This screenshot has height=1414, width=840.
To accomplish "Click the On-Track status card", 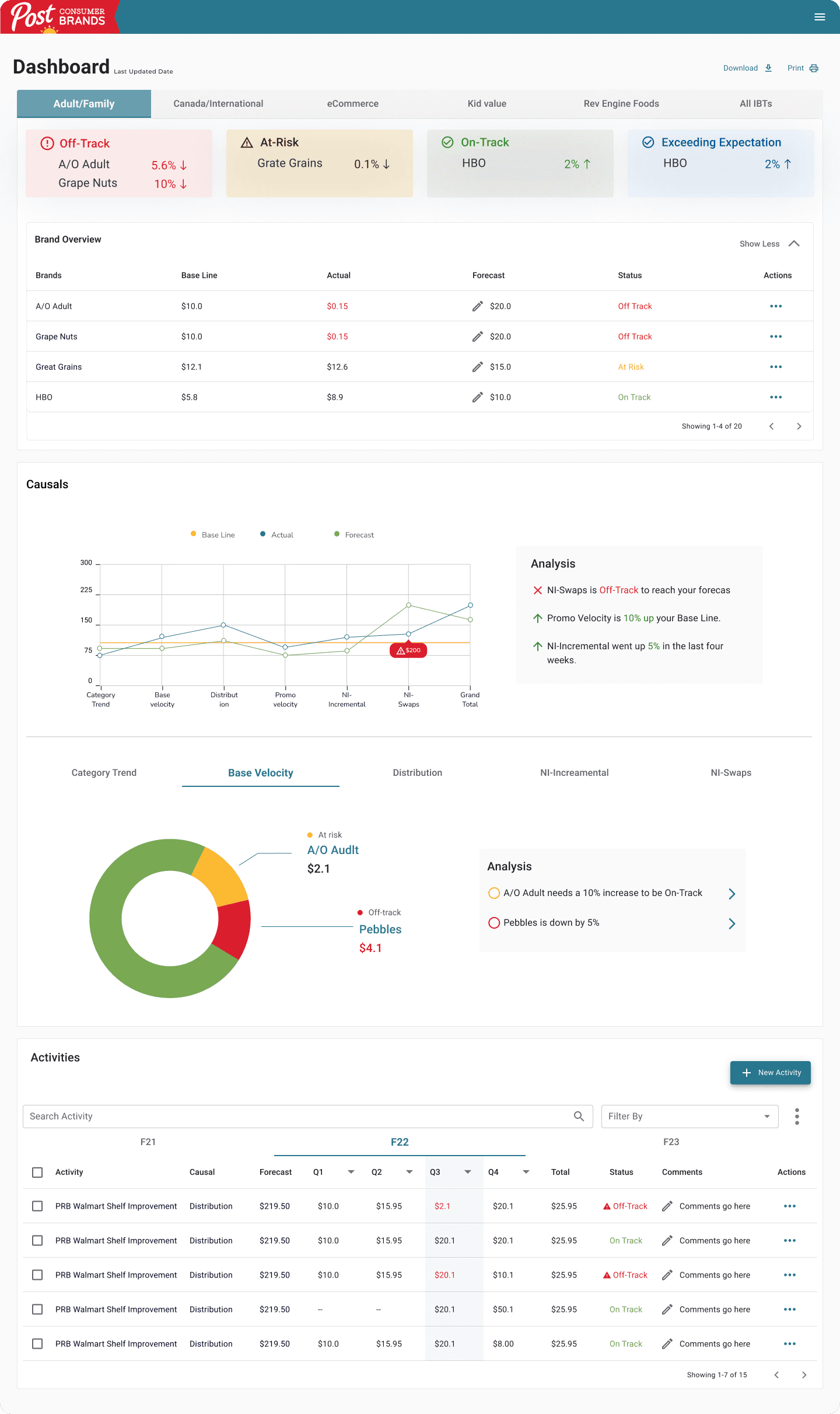I will (x=520, y=163).
